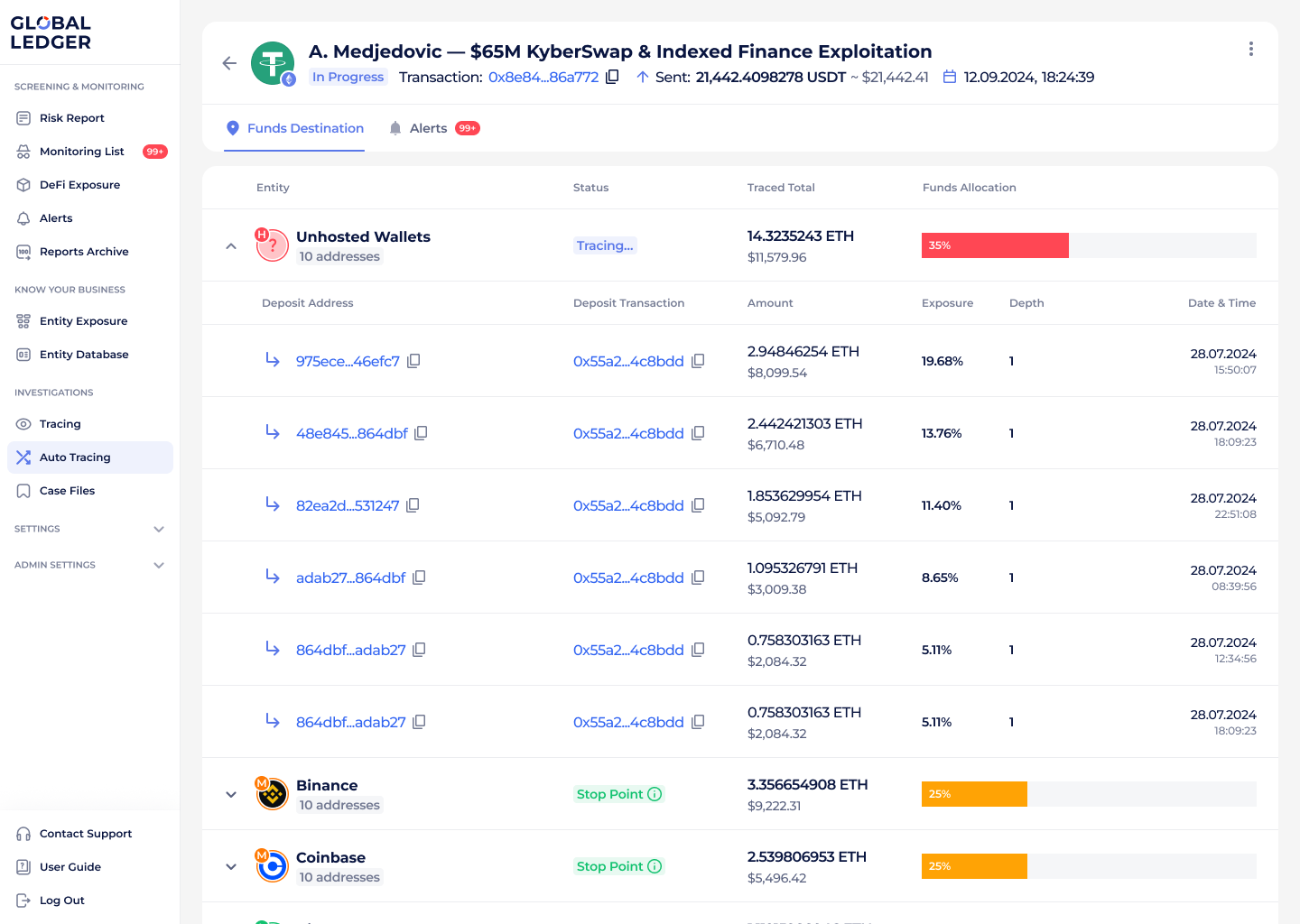Image resolution: width=1300 pixels, height=924 pixels.
Task: Click the Stop Point badge for Coinbase
Action: coord(618,865)
